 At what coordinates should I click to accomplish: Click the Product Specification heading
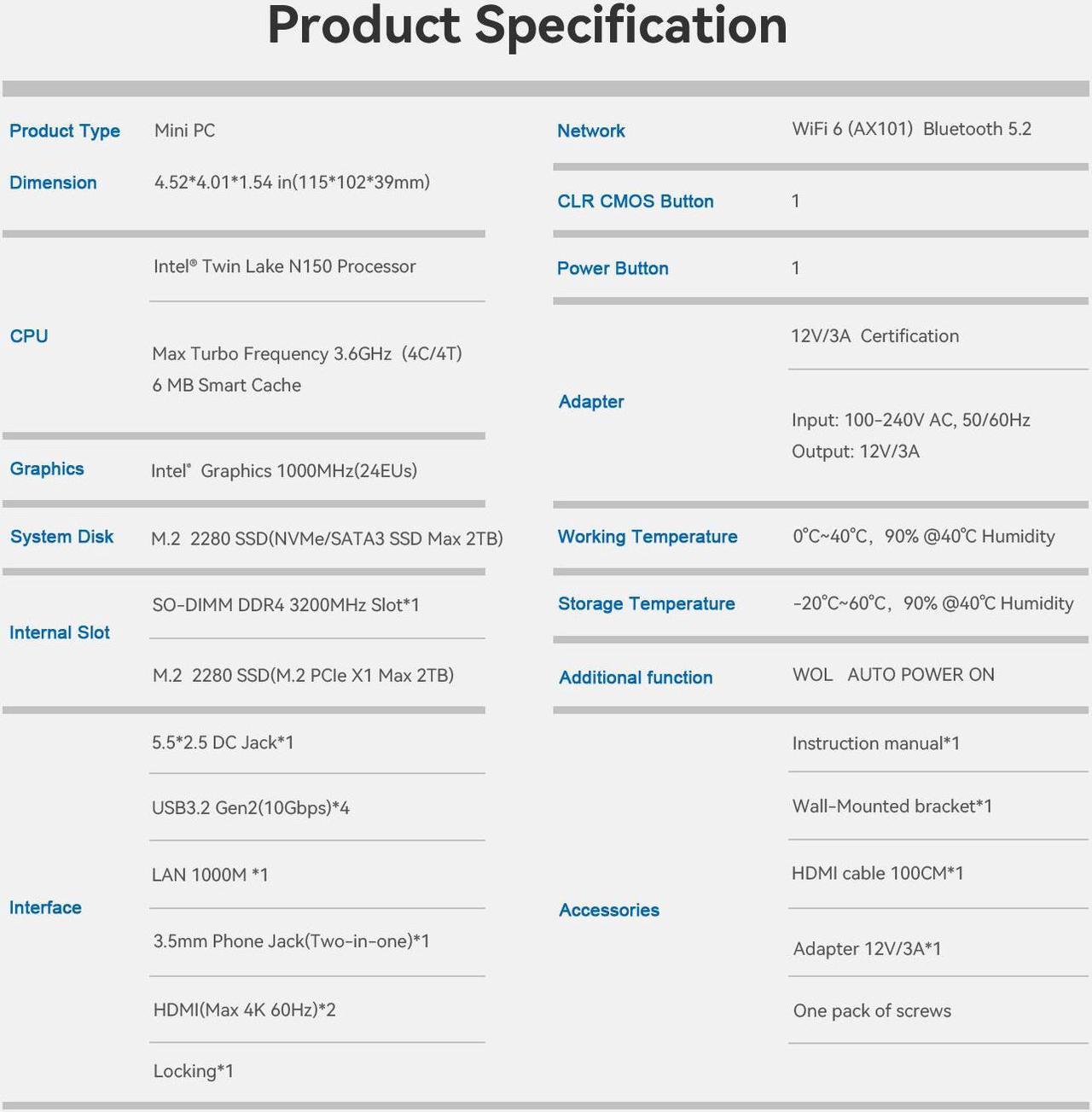click(527, 26)
